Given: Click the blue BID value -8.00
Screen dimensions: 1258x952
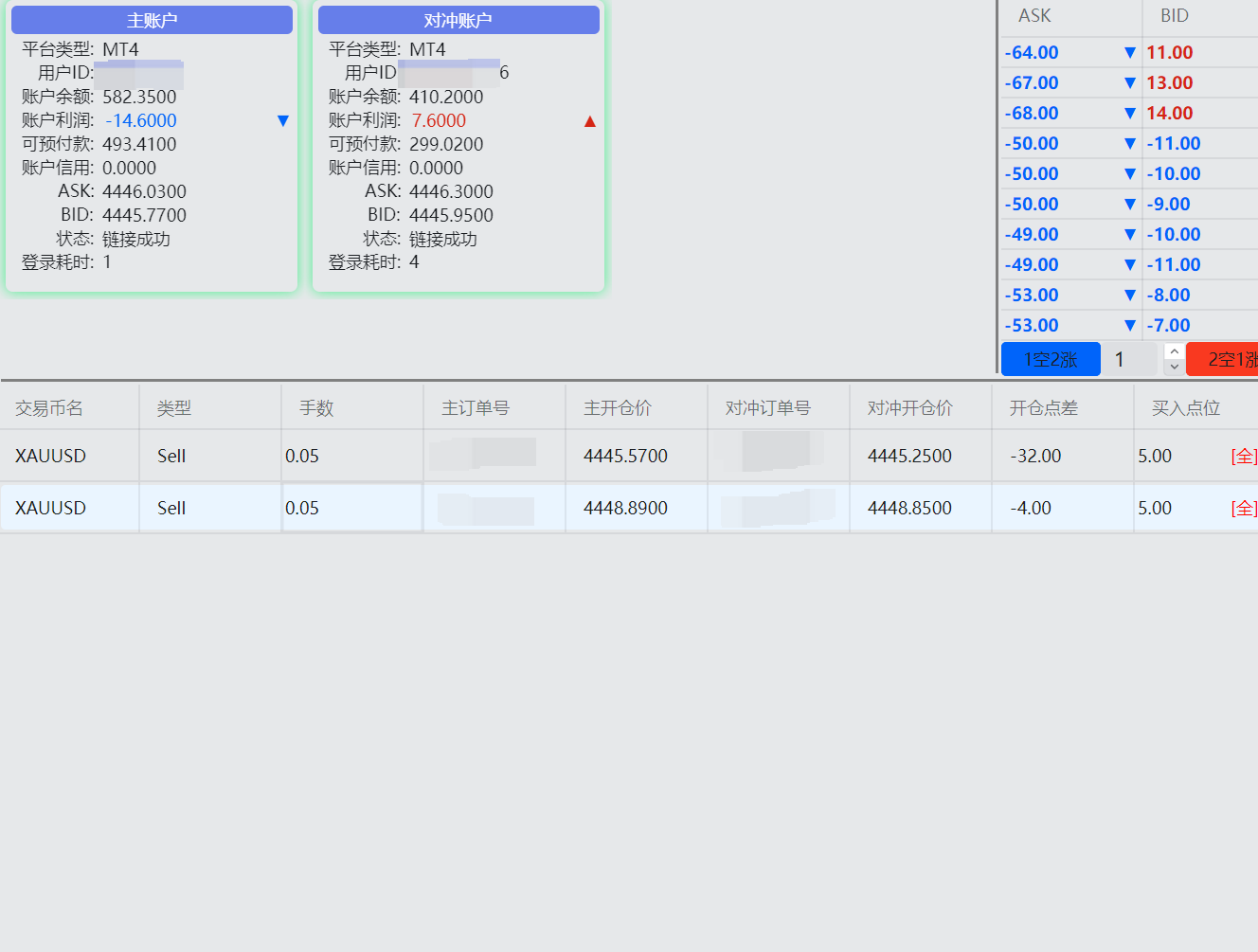Looking at the screenshot, I should point(1168,296).
